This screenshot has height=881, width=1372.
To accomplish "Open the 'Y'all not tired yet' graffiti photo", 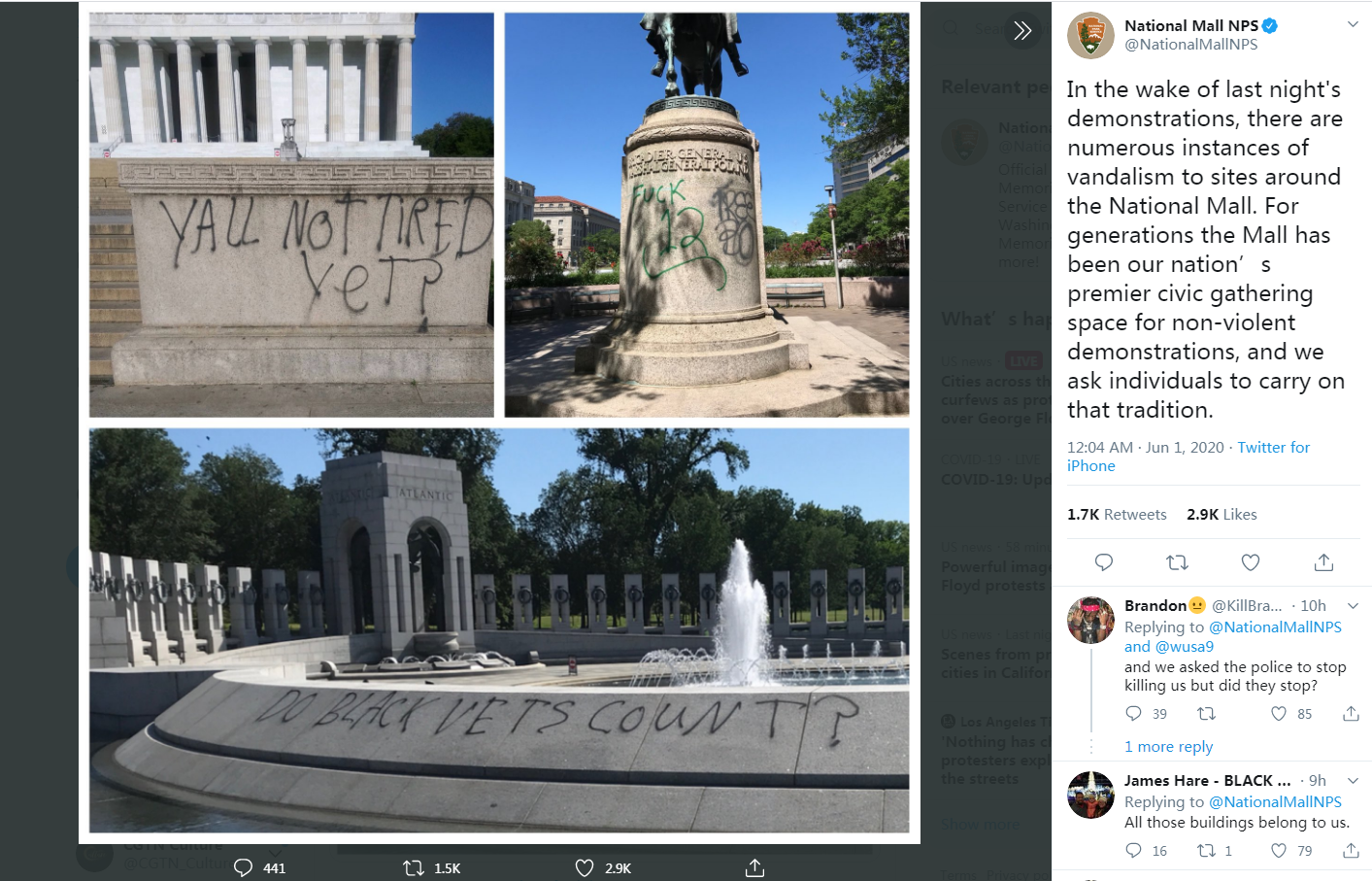I will pyautogui.click(x=291, y=215).
